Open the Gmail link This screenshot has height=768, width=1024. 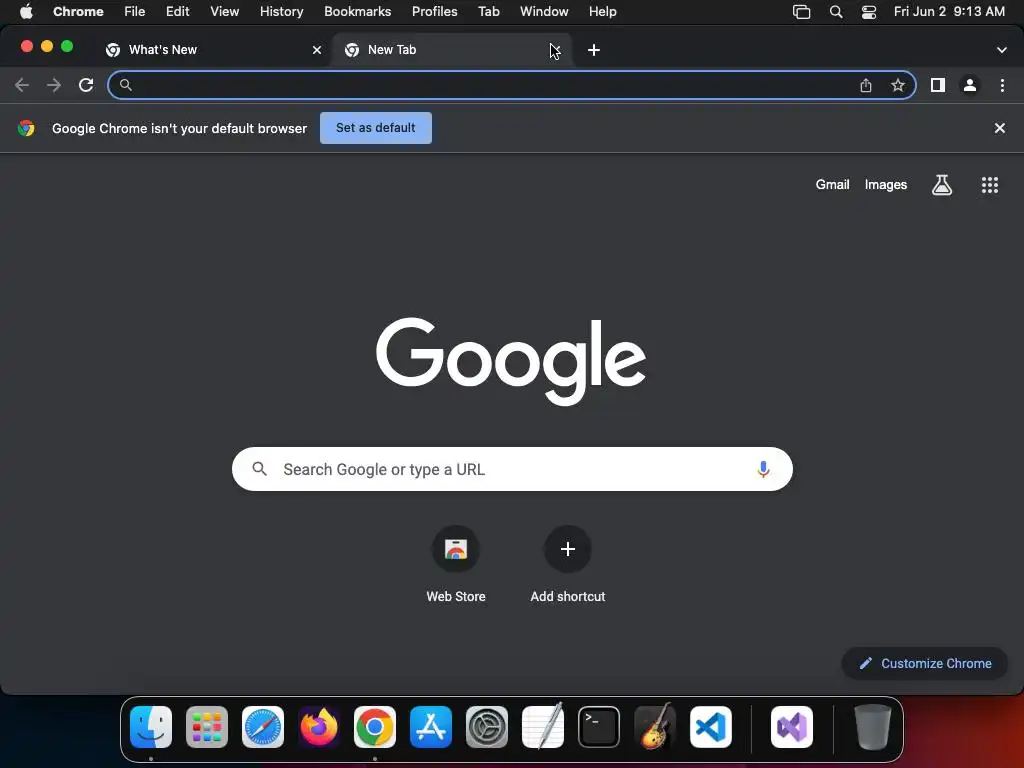[832, 185]
